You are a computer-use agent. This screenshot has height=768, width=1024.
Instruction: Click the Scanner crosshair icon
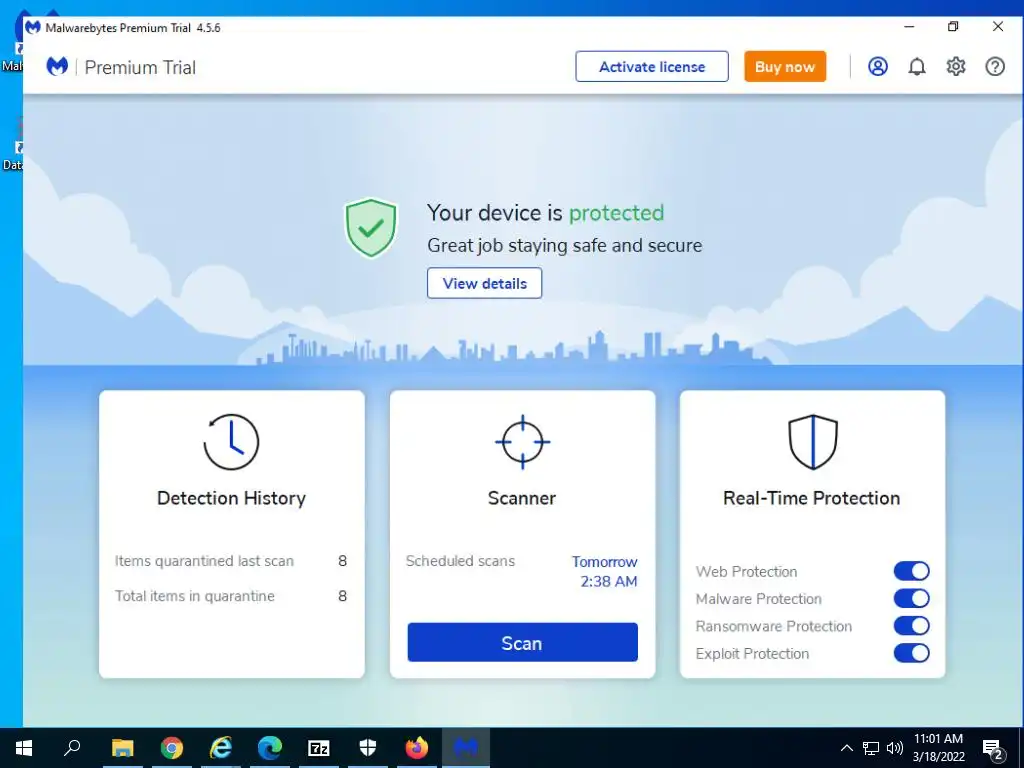522,441
